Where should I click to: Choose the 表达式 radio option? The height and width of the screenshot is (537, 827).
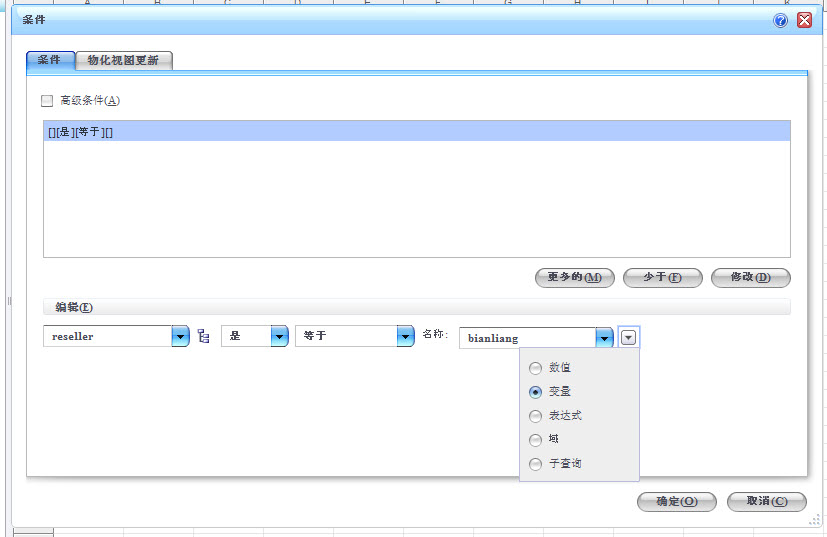535,416
